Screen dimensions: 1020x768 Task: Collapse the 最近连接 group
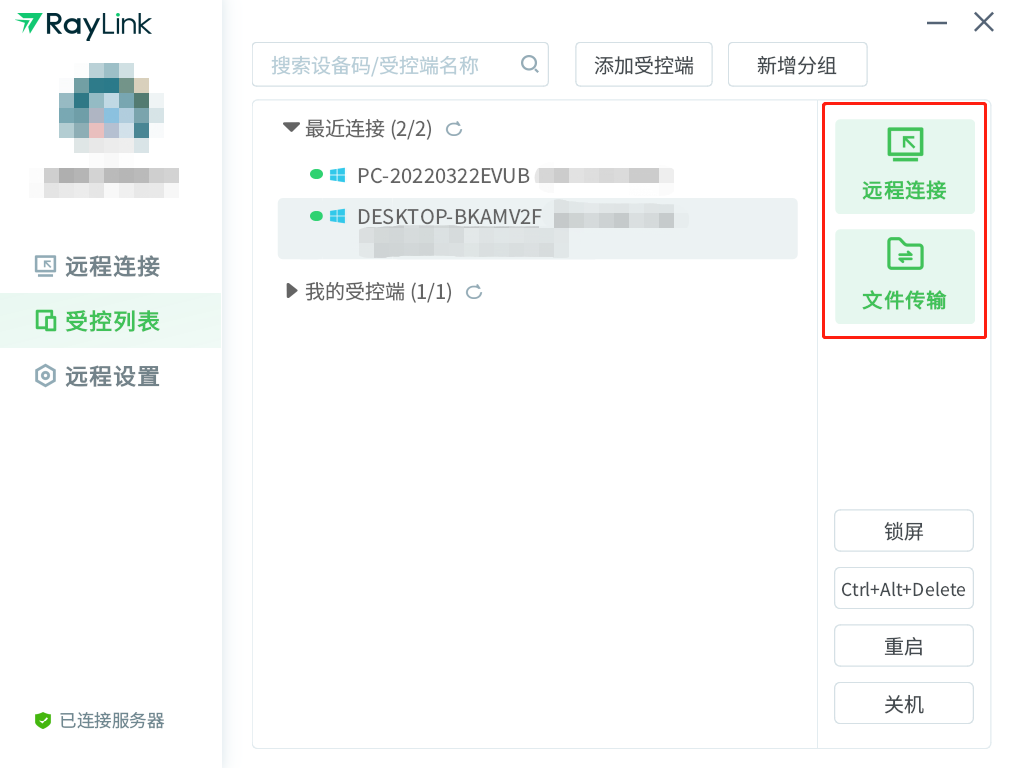[x=291, y=128]
